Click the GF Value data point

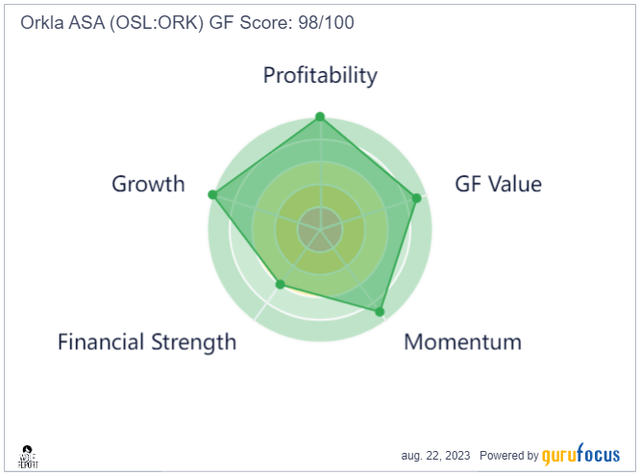pos(417,198)
